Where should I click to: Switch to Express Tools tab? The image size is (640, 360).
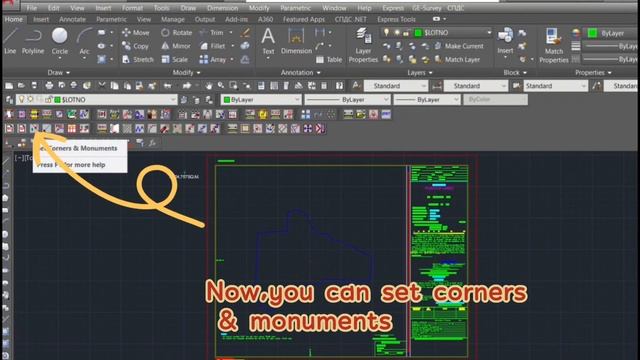396,19
